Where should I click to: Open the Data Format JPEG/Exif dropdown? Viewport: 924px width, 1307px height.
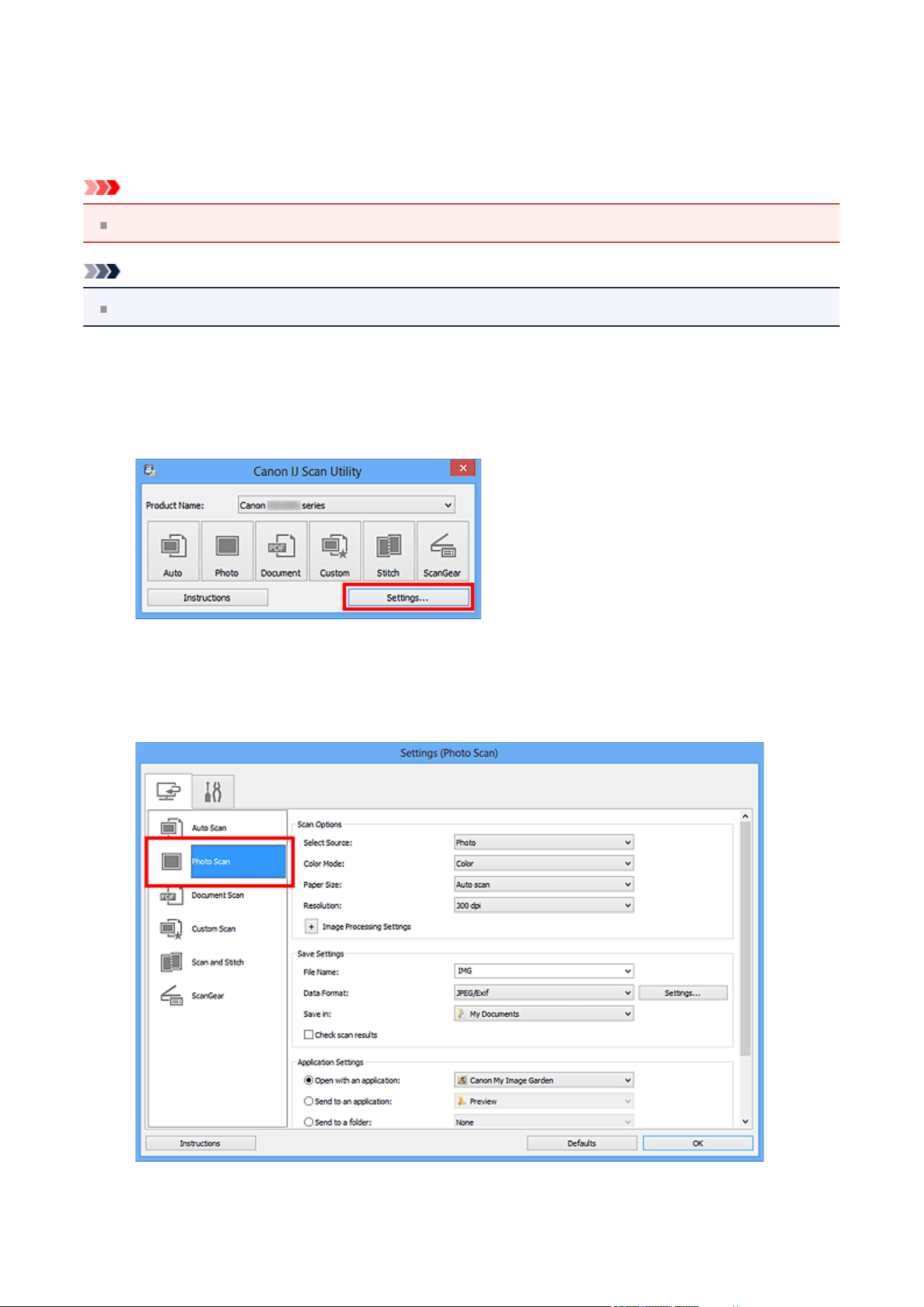click(x=544, y=993)
